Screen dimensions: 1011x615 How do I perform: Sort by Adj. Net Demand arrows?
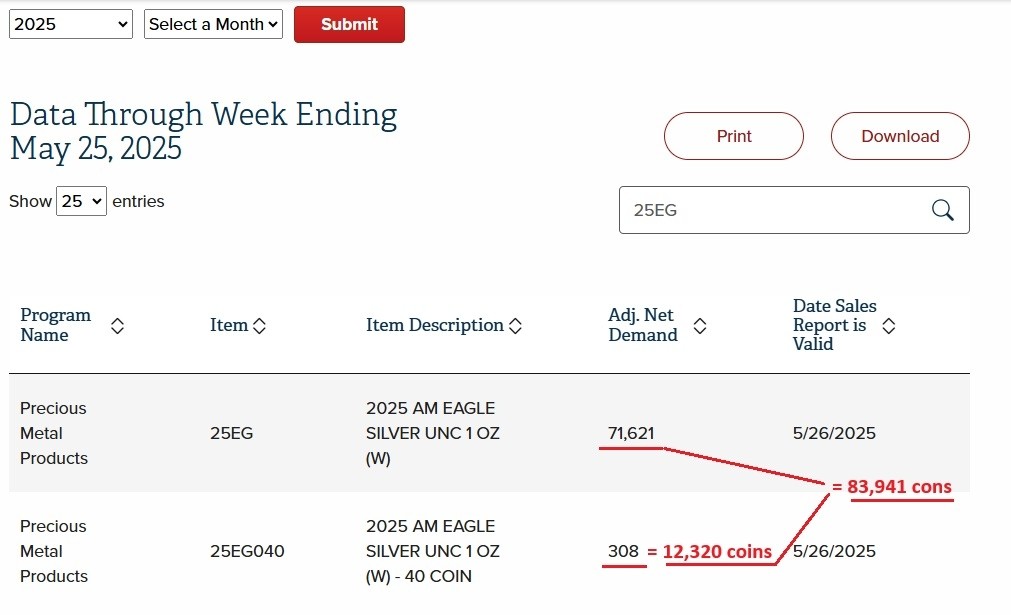(700, 326)
